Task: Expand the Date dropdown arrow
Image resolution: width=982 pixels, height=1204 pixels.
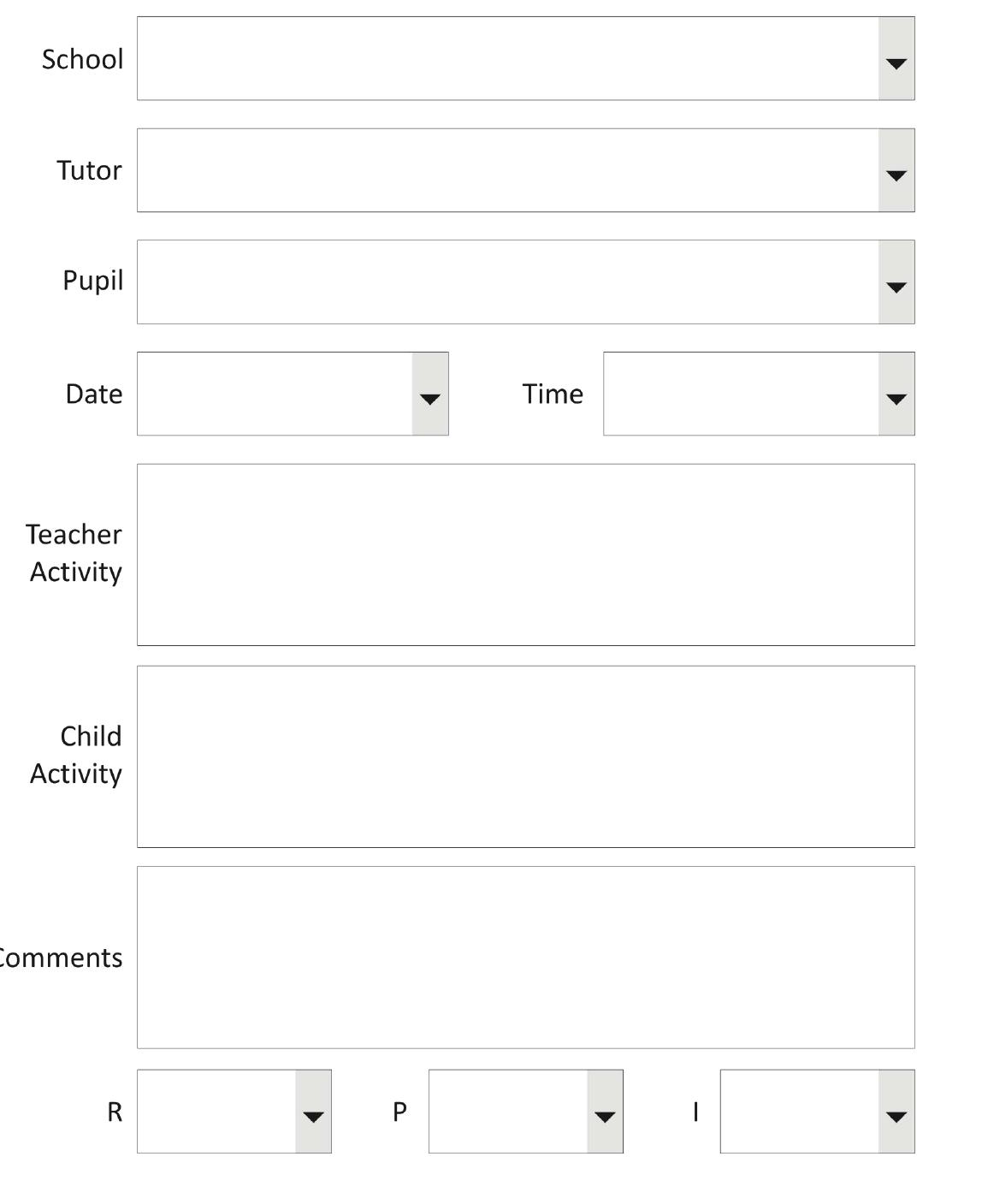Action: [429, 394]
